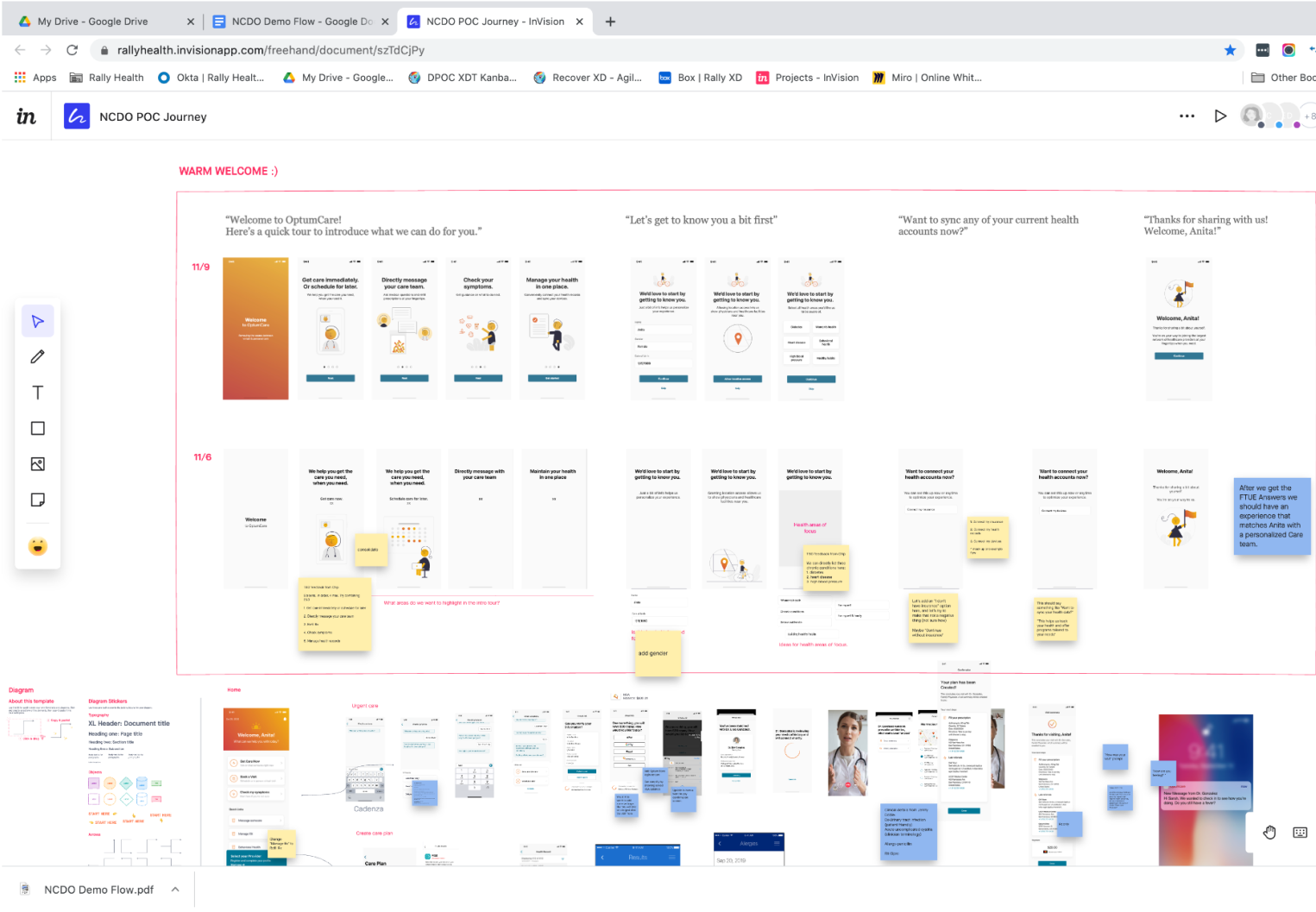Viewport: 1316px width, 912px height.
Task: Click the keyboard shortcuts icon
Action: pos(1300,833)
